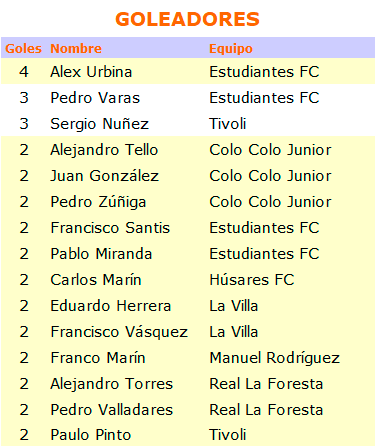Click the goal count 4 for Alex Urbina
Screen dimensions: 375x447
click(24, 72)
